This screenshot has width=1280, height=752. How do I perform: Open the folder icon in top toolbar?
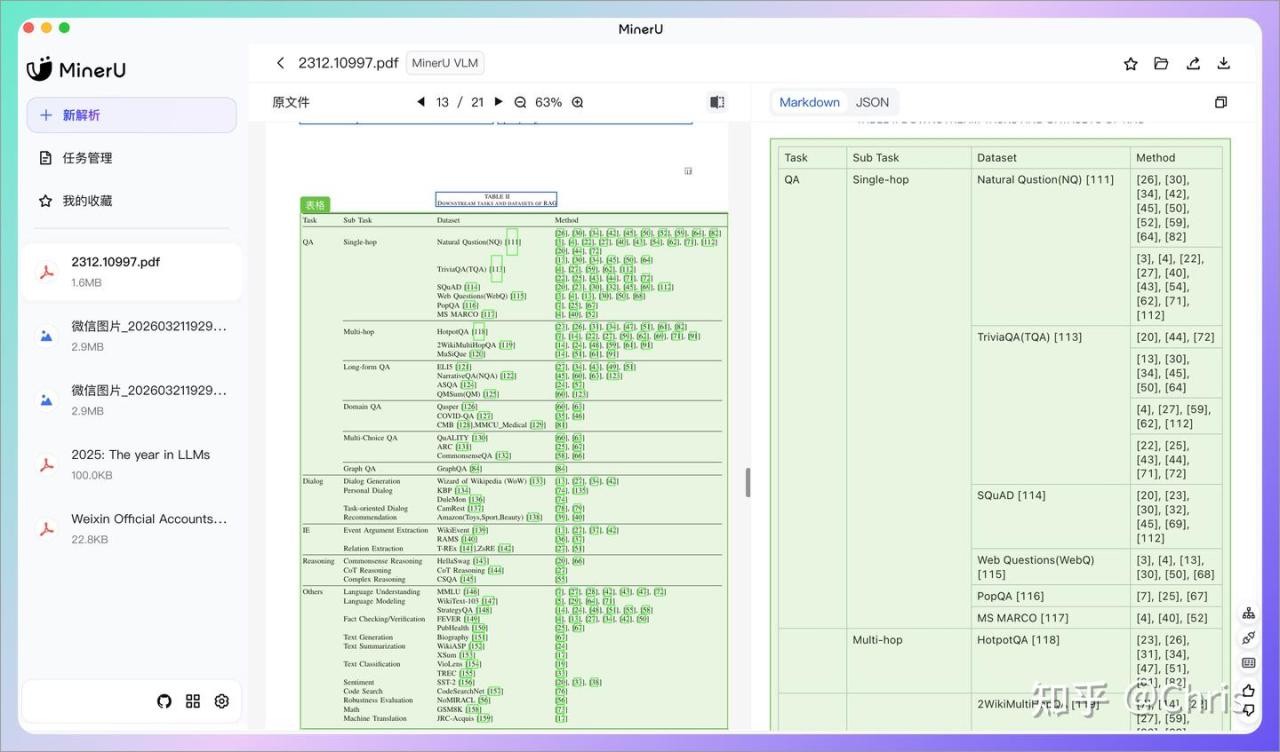(x=1161, y=64)
